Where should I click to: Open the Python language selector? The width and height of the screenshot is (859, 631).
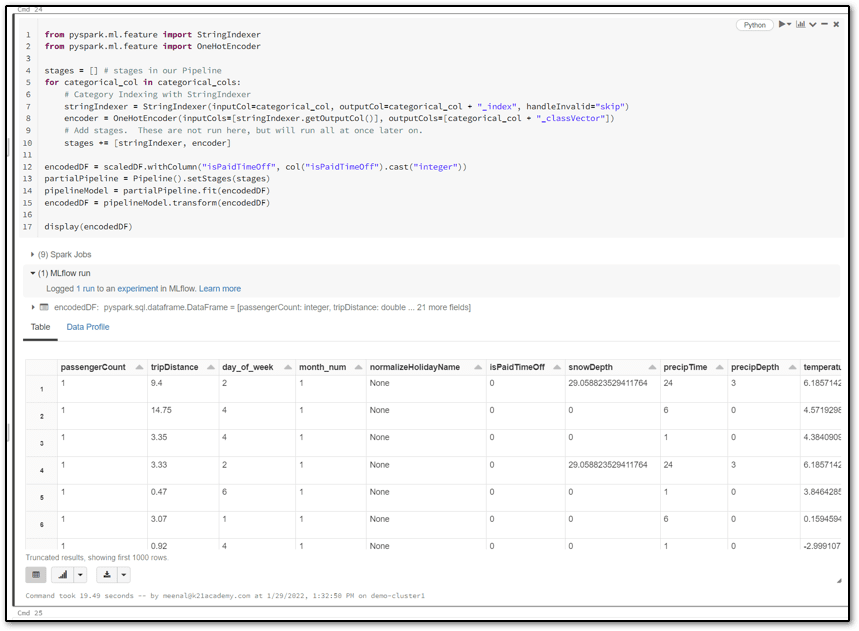[755, 24]
